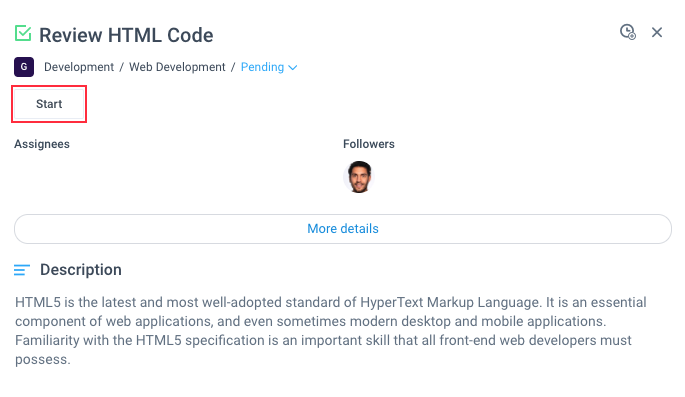685x397 pixels.
Task: Start the task with Start button
Action: tap(49, 104)
